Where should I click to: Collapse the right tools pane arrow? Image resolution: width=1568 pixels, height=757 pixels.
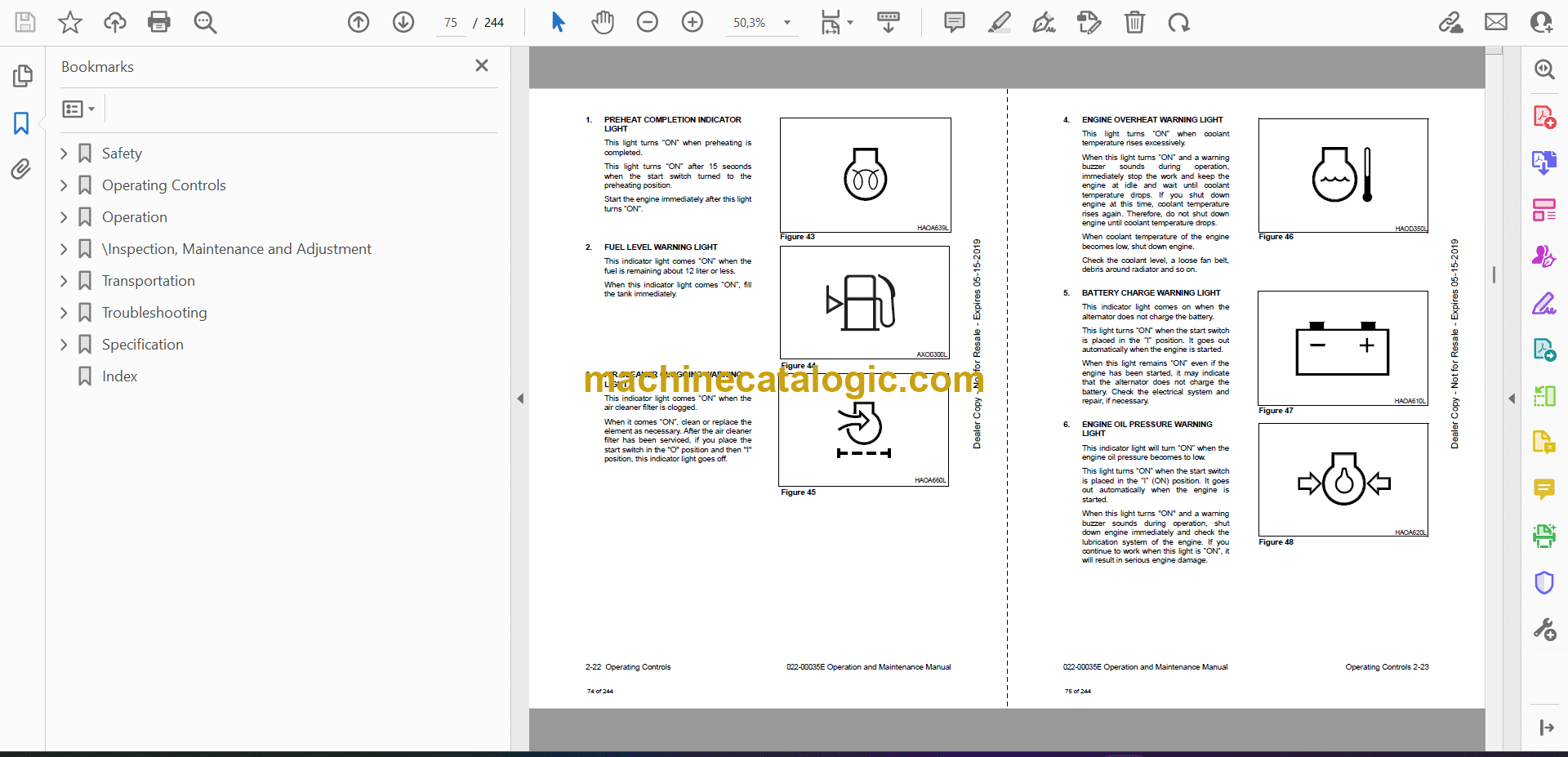tap(1512, 399)
